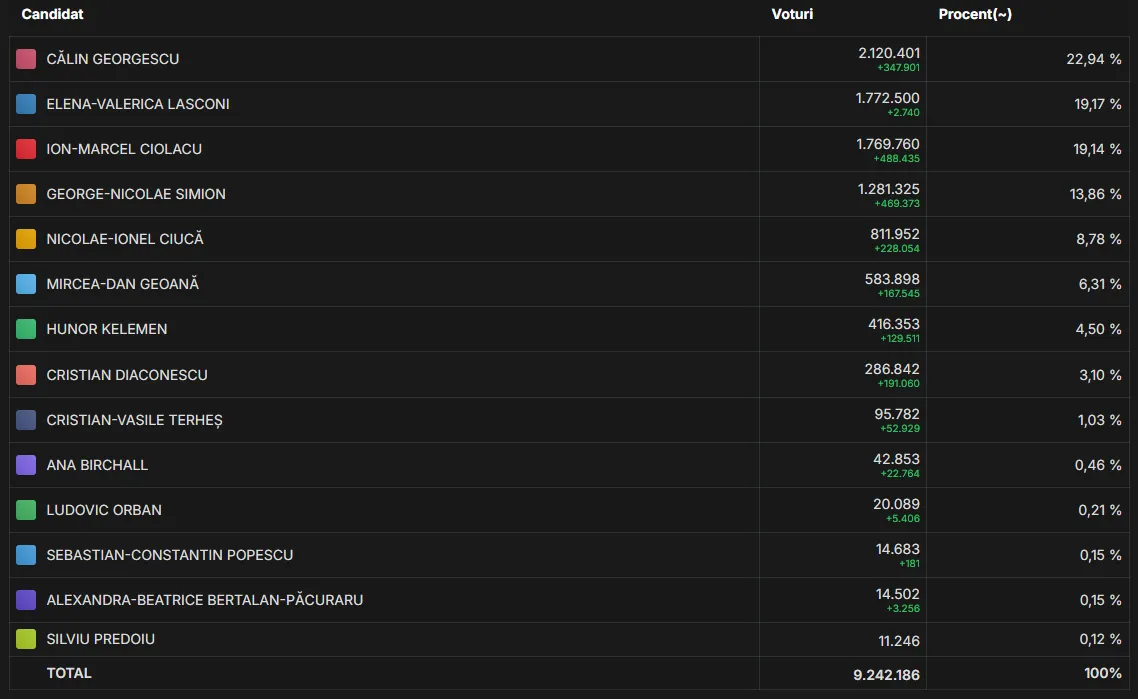Click the color swatch beside Călin Georgescu
Viewport: 1138px width, 699px height.
pyautogui.click(x=26, y=59)
